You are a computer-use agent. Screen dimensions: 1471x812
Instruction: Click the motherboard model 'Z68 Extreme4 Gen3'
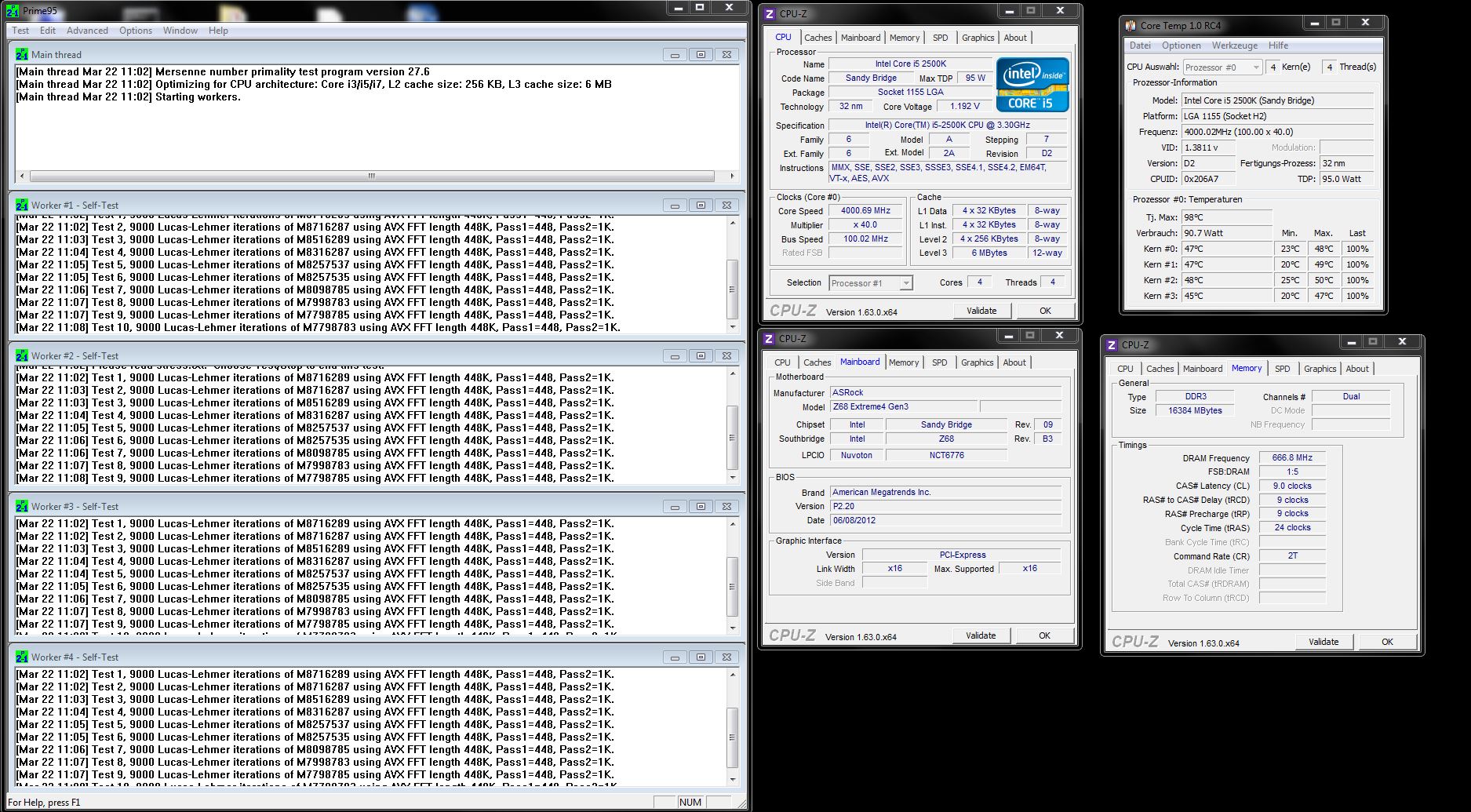point(904,406)
